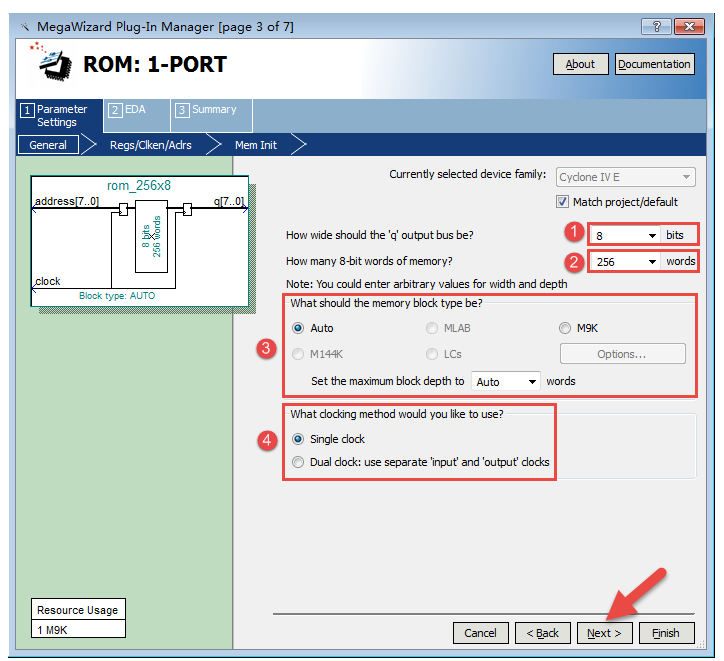Toggle Match project/default checkbox
Viewport: 724px width, 661px height.
(x=562, y=202)
